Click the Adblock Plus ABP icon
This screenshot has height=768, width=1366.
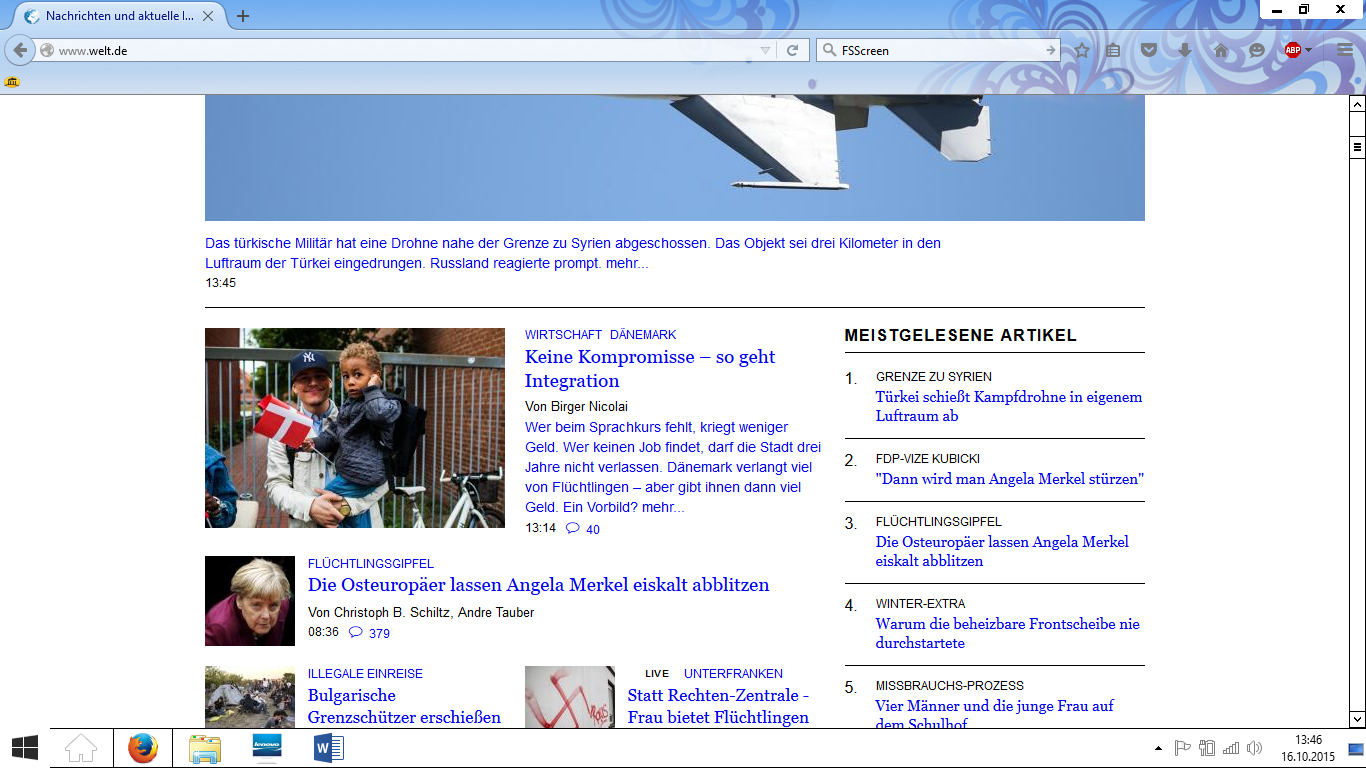(x=1293, y=50)
